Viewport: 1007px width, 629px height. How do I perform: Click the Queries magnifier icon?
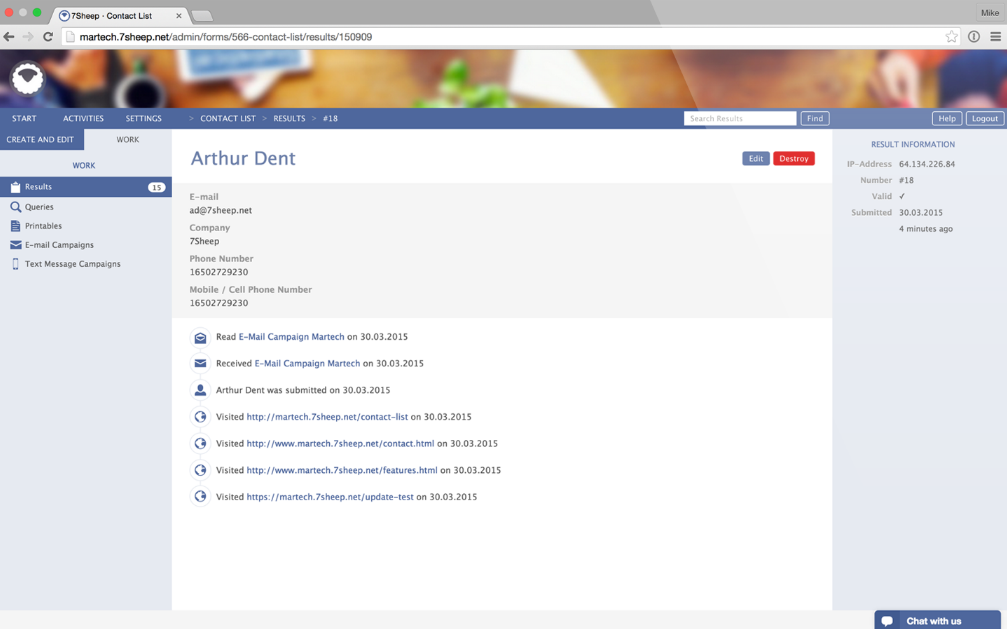coord(15,207)
